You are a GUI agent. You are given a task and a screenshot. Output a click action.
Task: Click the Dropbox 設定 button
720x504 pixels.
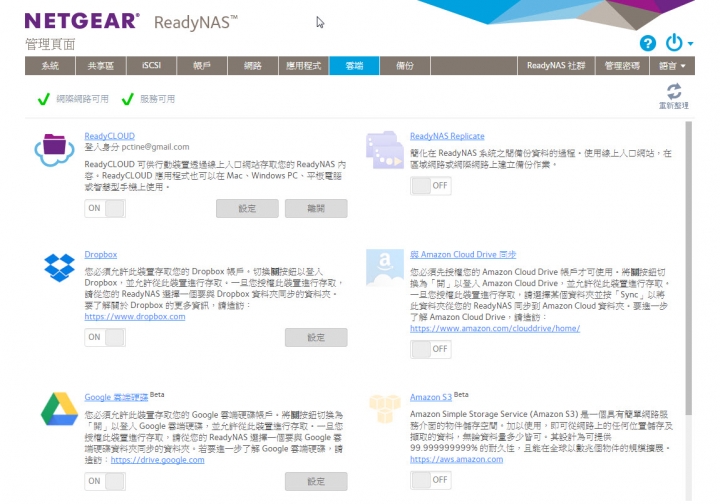(316, 337)
